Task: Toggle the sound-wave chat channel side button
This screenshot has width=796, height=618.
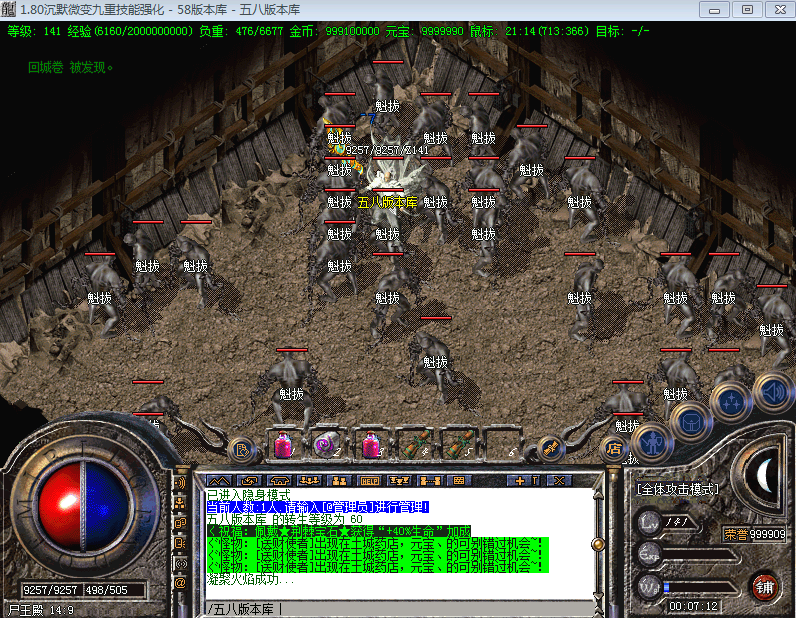Action: click(x=181, y=483)
